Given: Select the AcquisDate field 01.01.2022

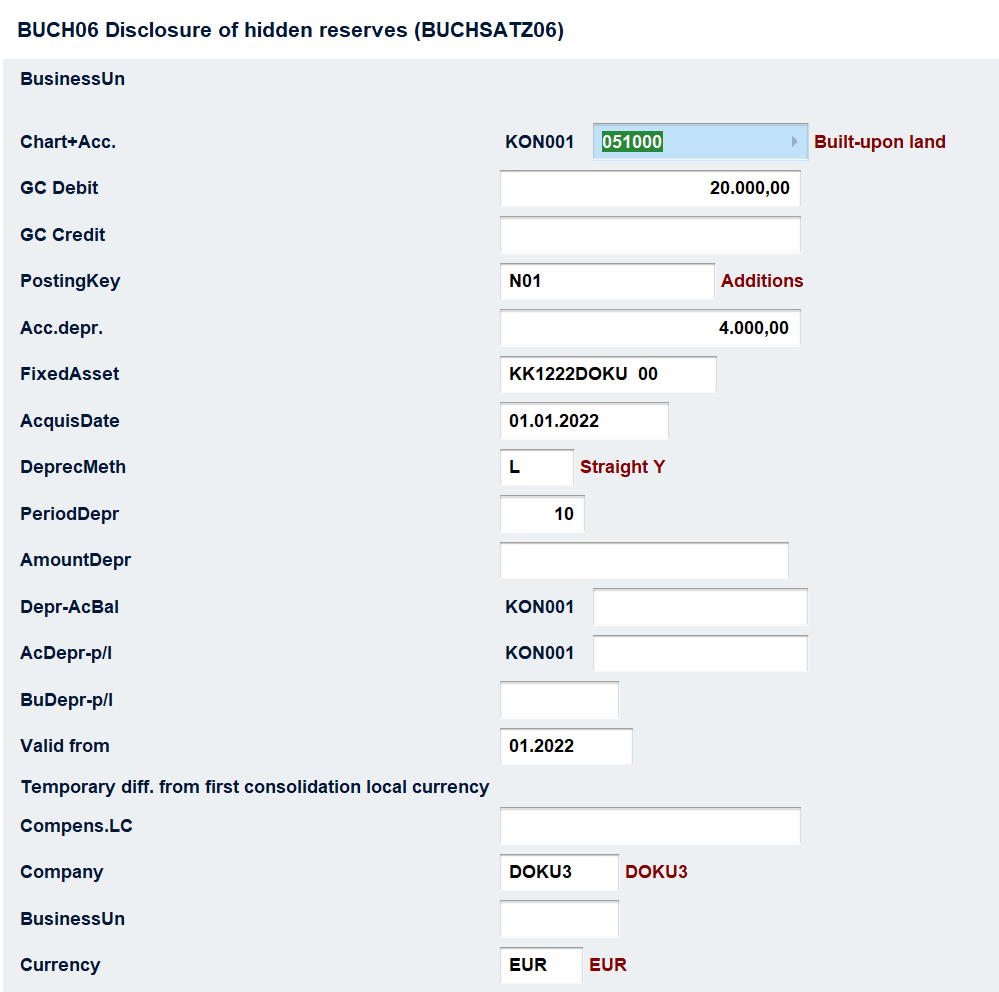Looking at the screenshot, I should (x=583, y=421).
